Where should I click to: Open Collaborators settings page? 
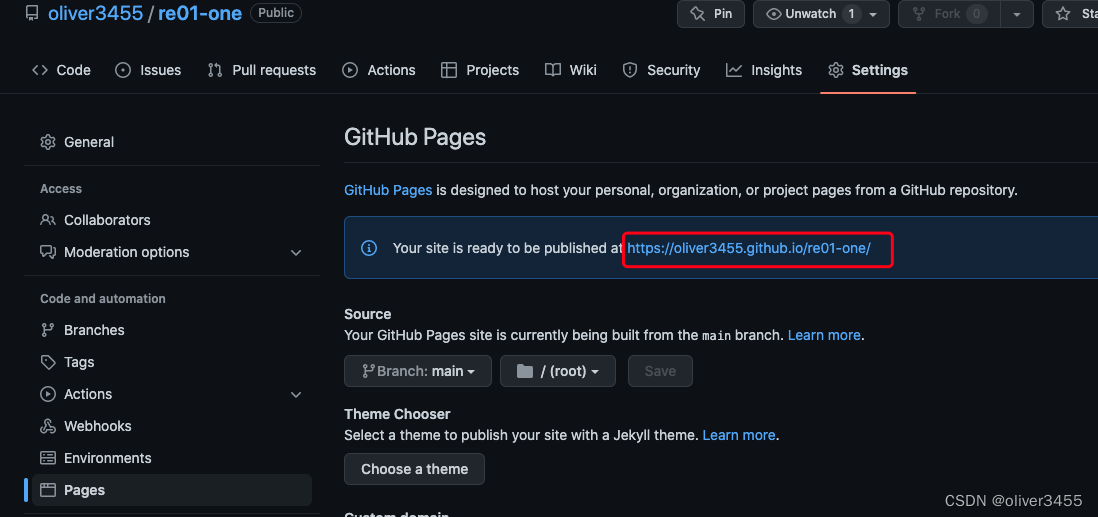[106, 220]
